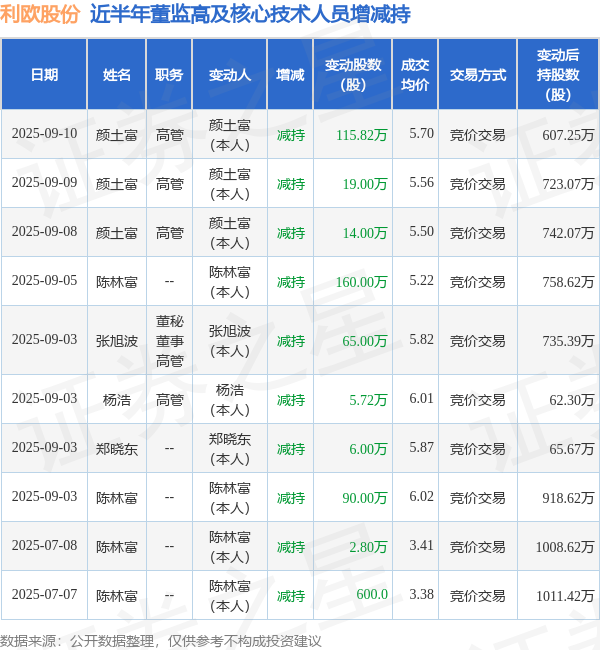Select the 成交均价 column header
This screenshot has height=650, width=600.
coord(415,75)
